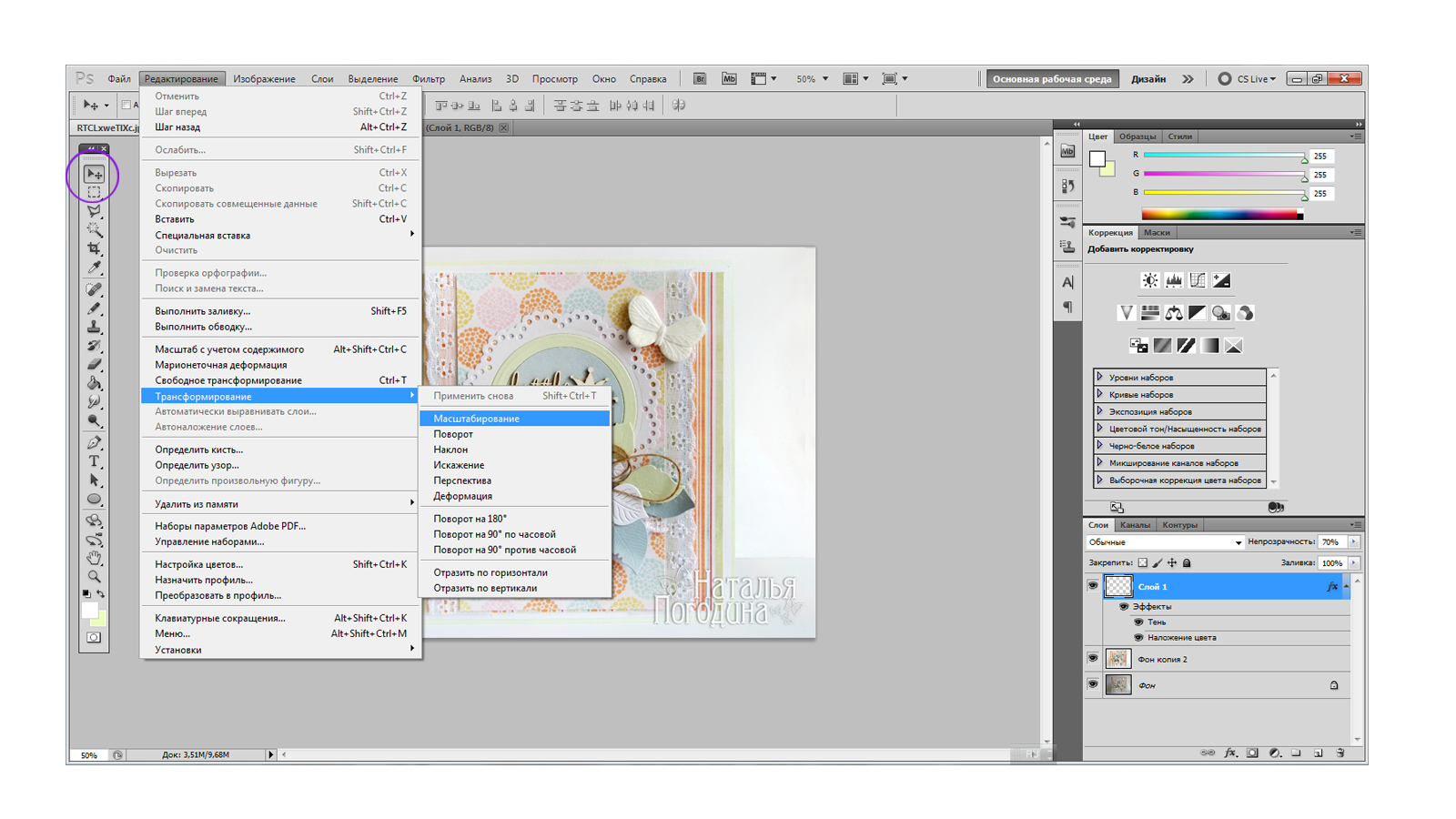Toggle visibility of Фон копия 2 layer

point(1093,658)
